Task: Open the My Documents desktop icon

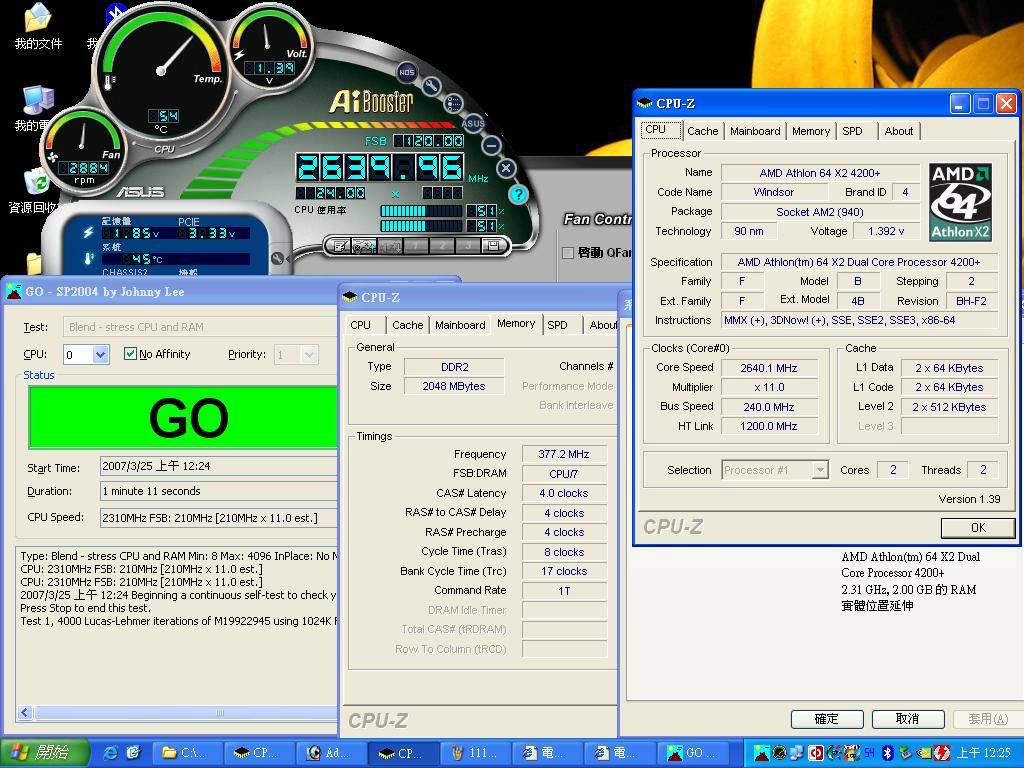Action: click(38, 26)
